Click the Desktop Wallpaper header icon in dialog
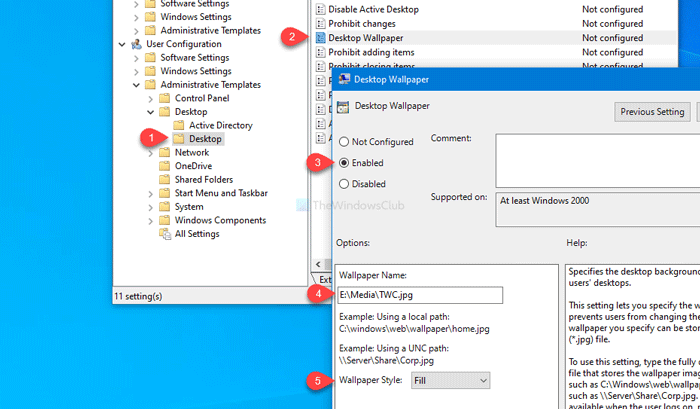 pos(343,107)
